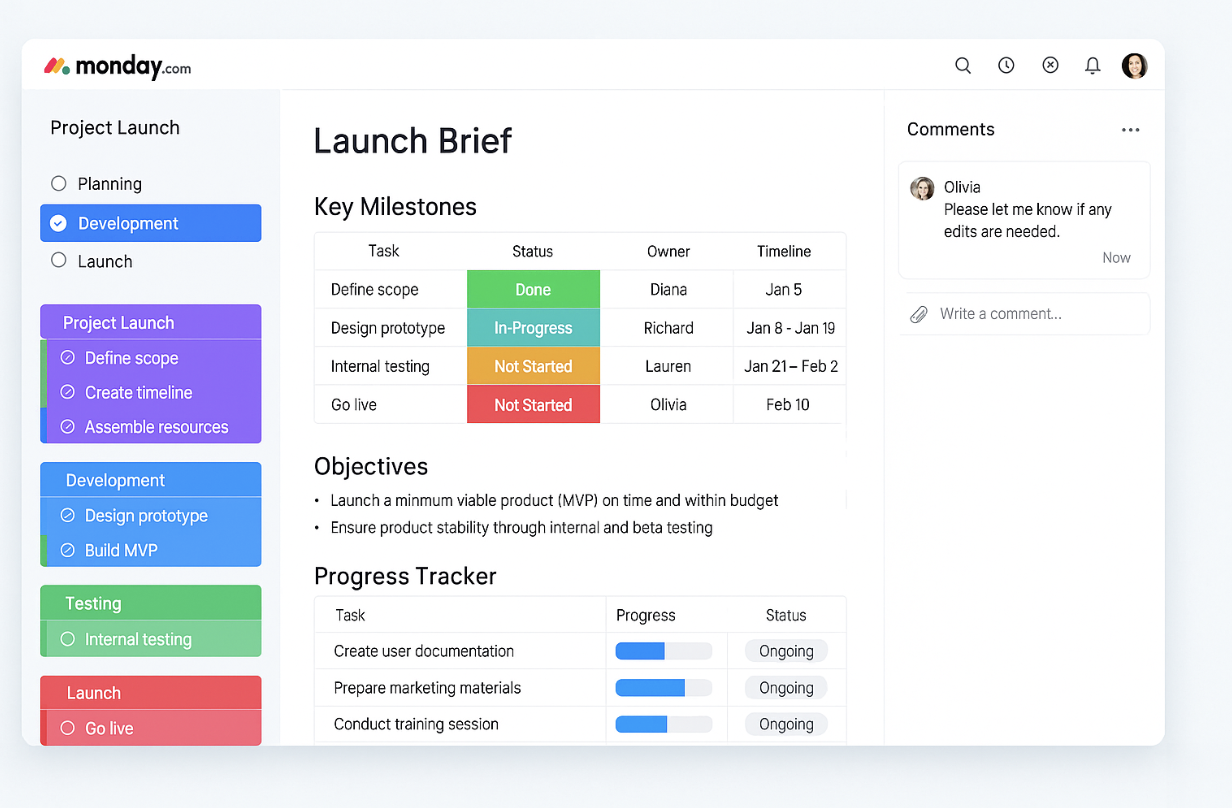Image resolution: width=1232 pixels, height=812 pixels.
Task: Click Olivia's avatar in the comment
Action: [922, 188]
